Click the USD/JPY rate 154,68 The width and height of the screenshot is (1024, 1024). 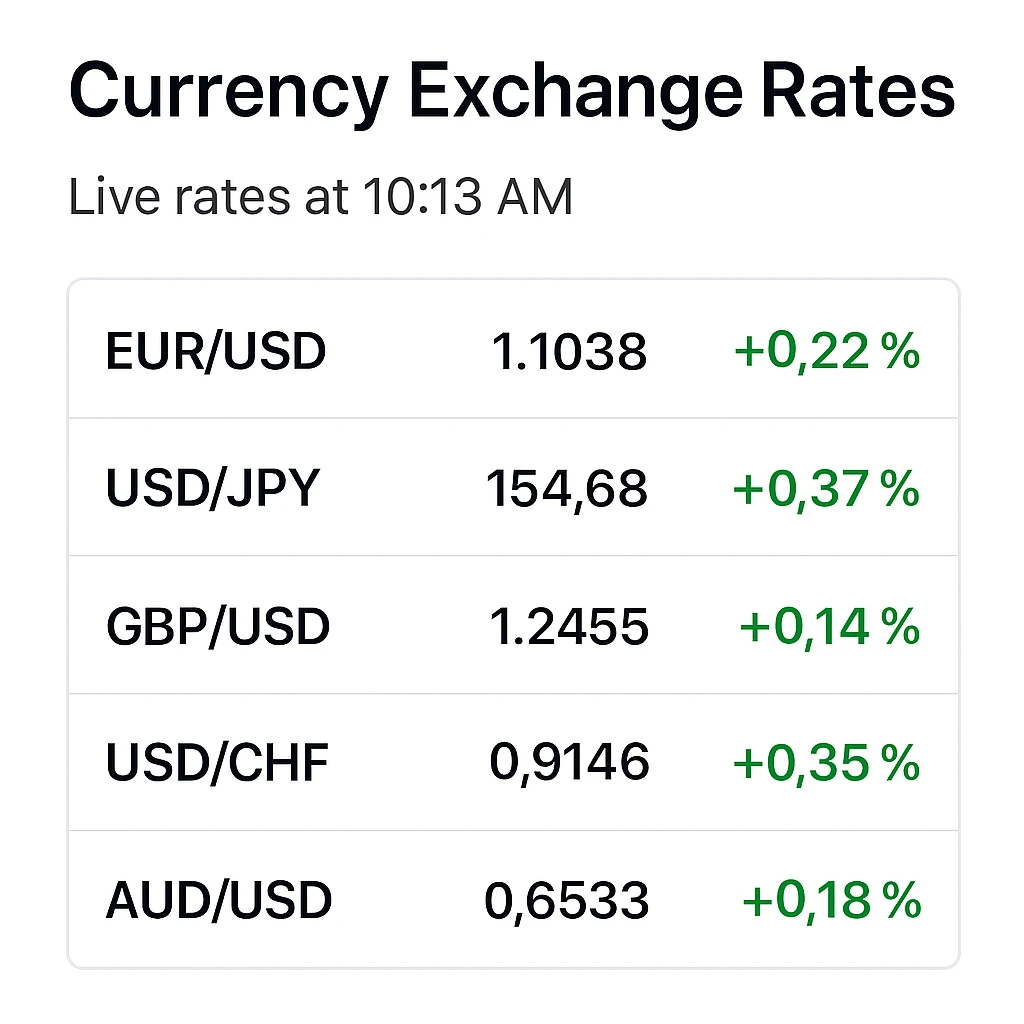pyautogui.click(x=567, y=489)
